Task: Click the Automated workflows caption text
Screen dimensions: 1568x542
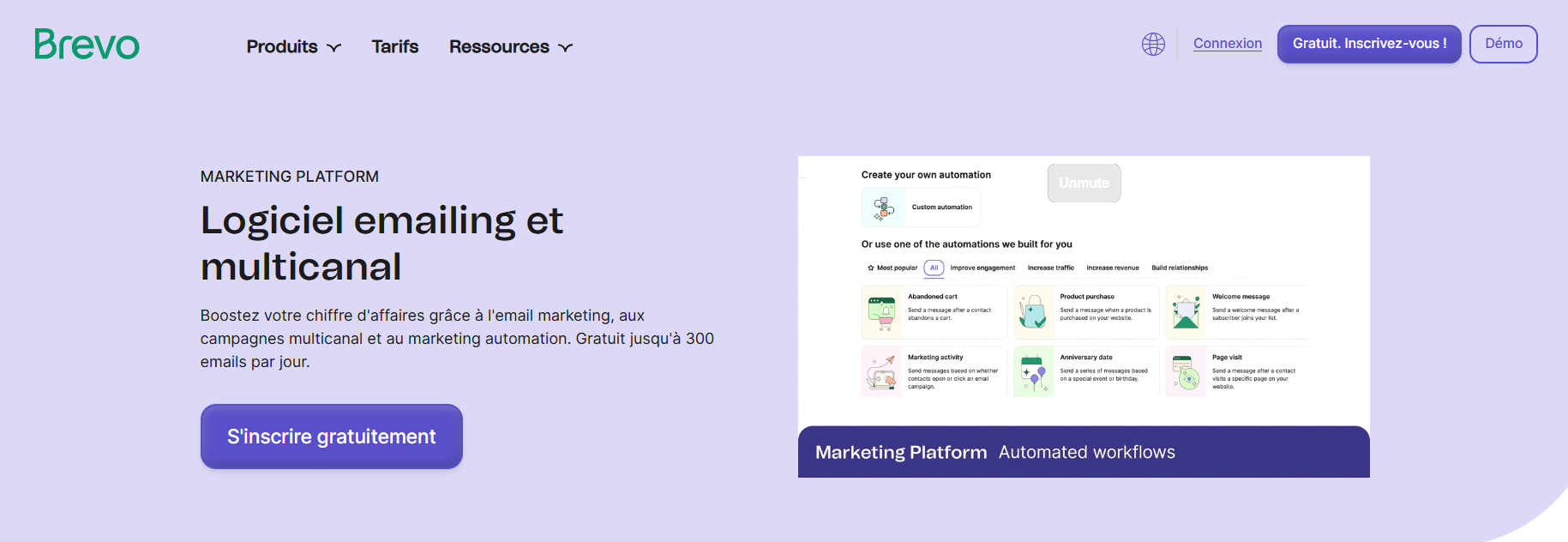Action: pyautogui.click(x=1087, y=452)
